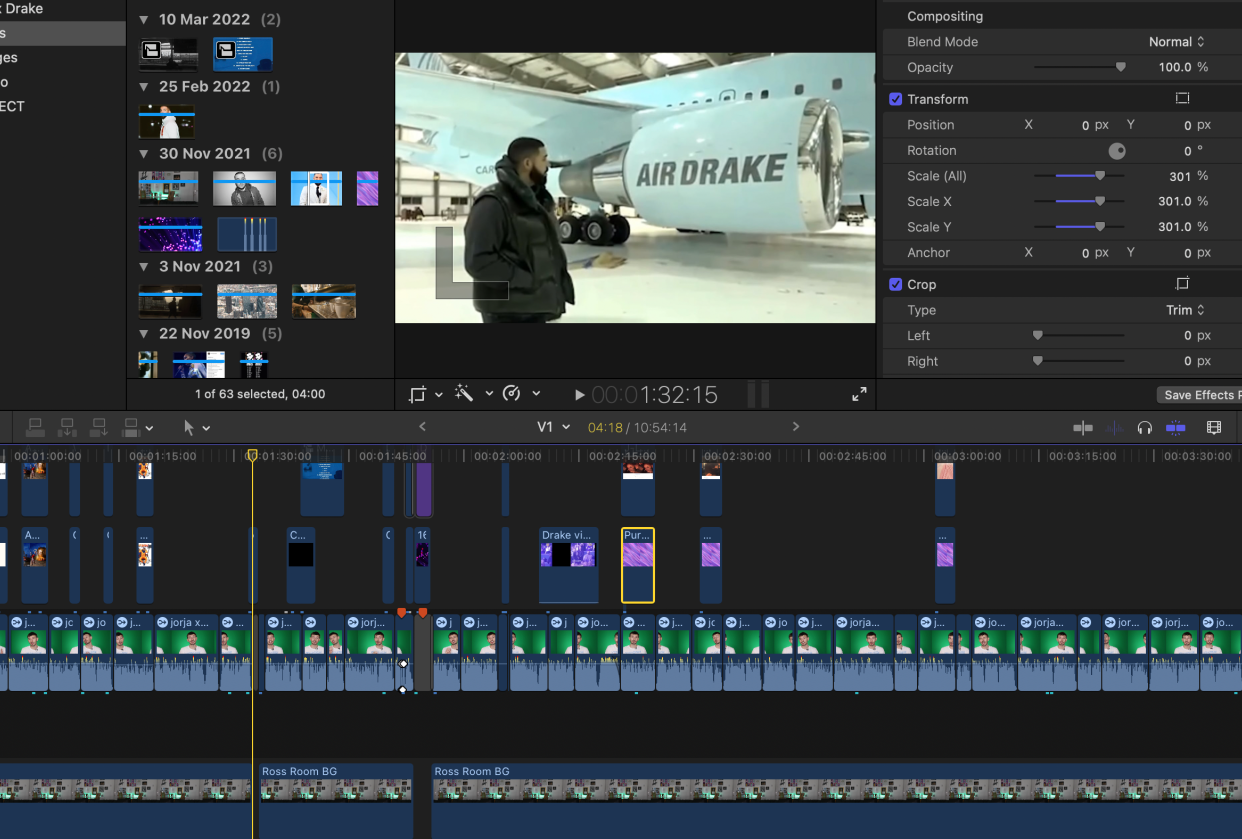Viewport: 1242px width, 839px height.
Task: Collapse the 3 Nov 2021 group
Action: (143, 267)
